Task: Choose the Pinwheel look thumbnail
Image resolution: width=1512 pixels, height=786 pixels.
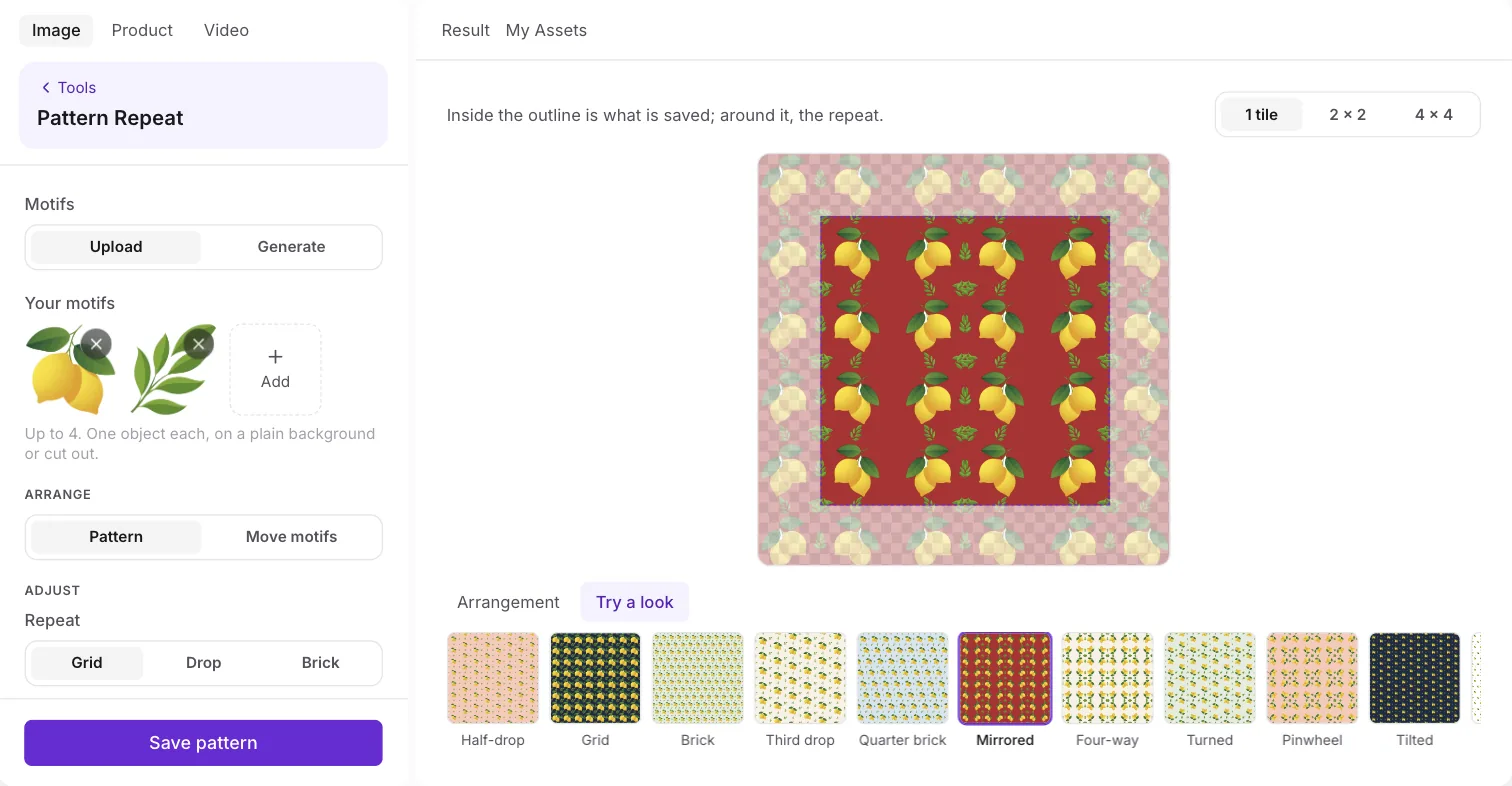Action: [1312, 678]
